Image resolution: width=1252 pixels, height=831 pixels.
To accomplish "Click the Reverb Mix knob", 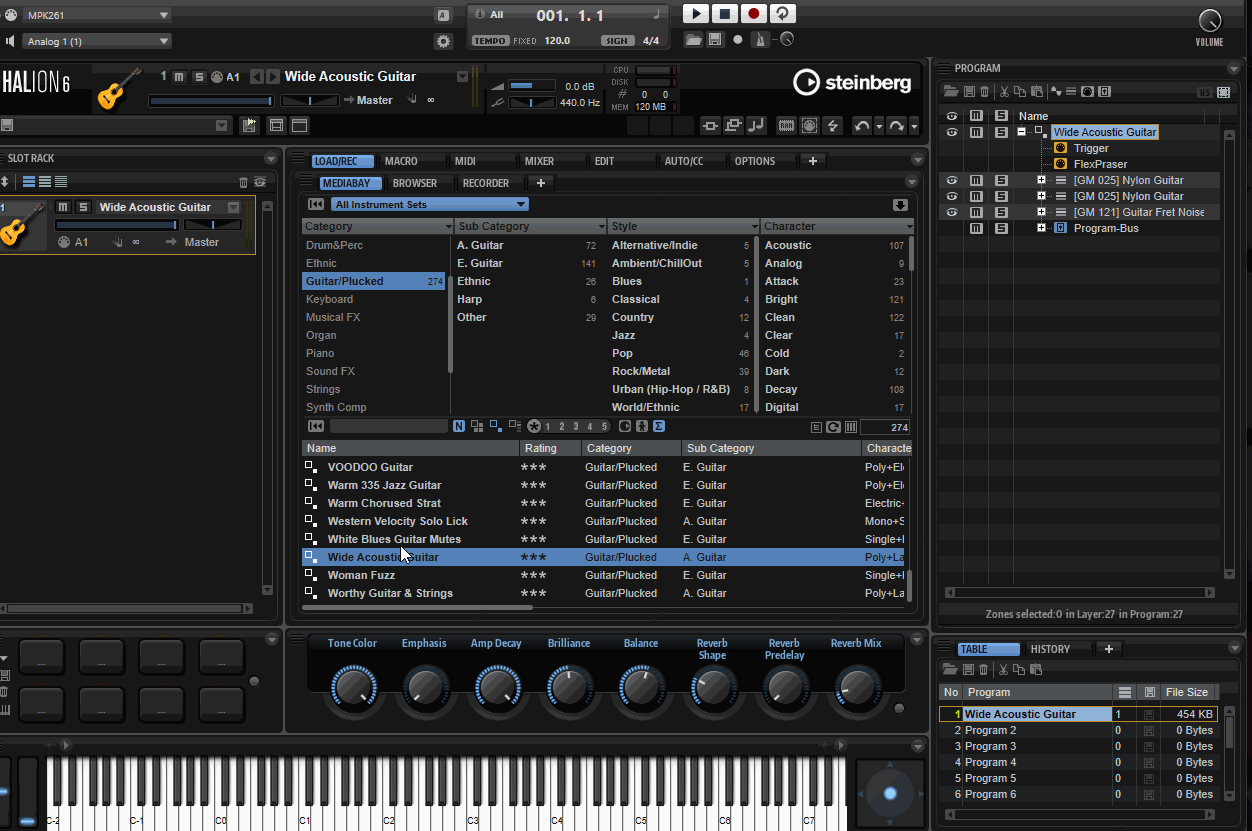I will coord(856,688).
